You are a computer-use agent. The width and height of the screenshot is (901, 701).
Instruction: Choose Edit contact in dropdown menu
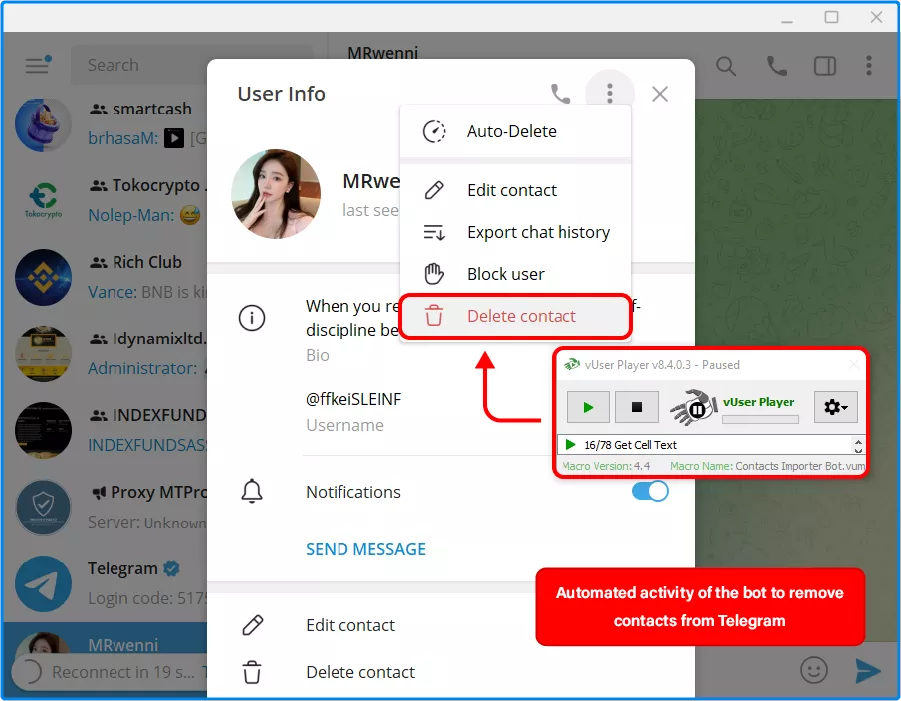pos(515,190)
